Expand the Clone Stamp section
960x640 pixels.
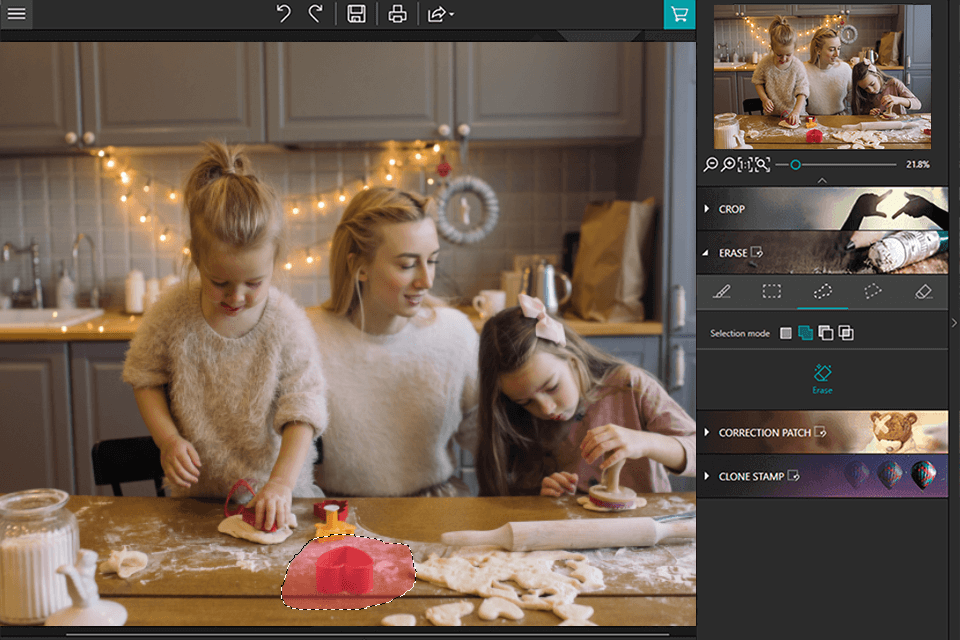(822, 476)
